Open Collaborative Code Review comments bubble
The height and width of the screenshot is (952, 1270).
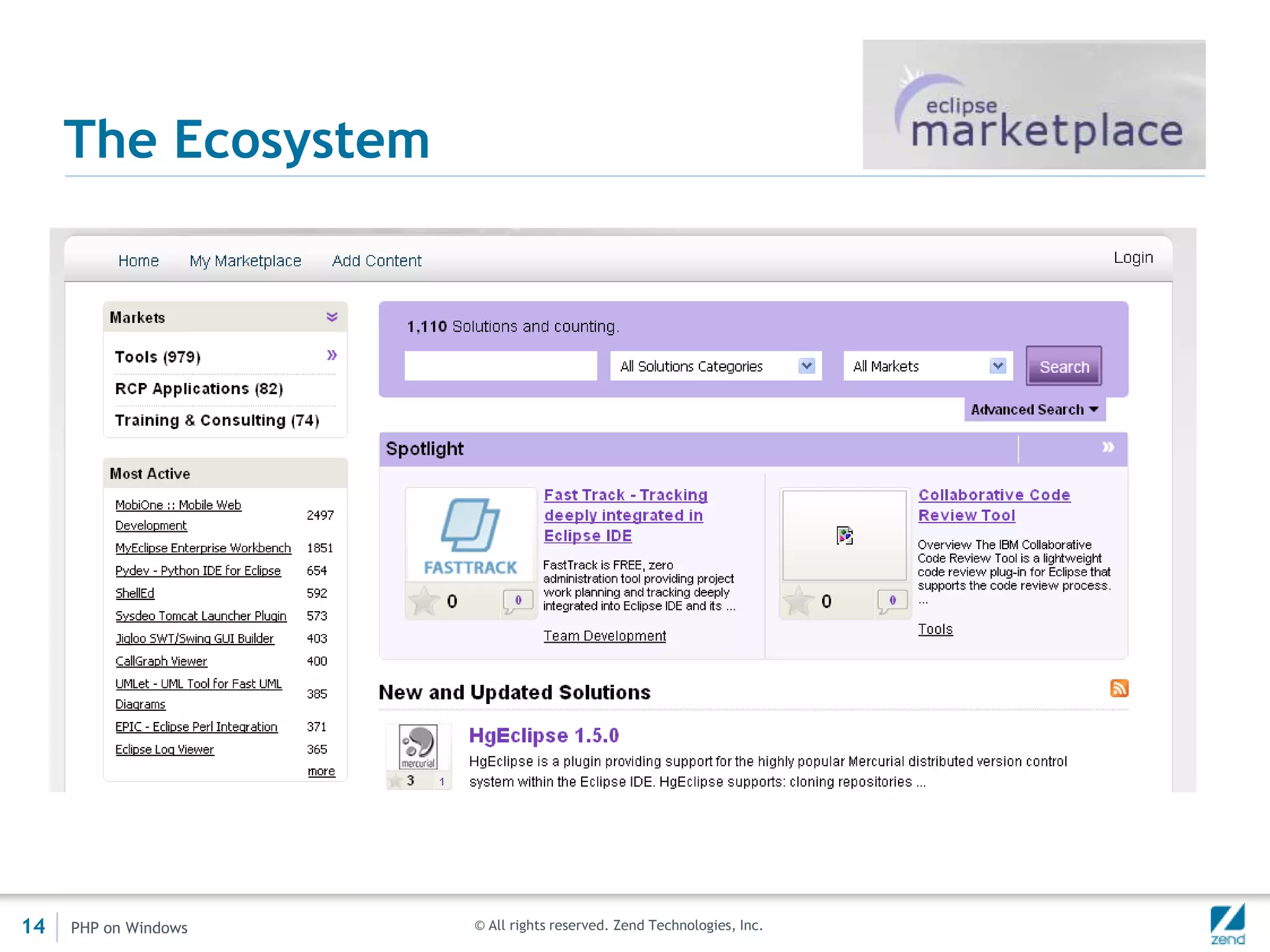(892, 601)
